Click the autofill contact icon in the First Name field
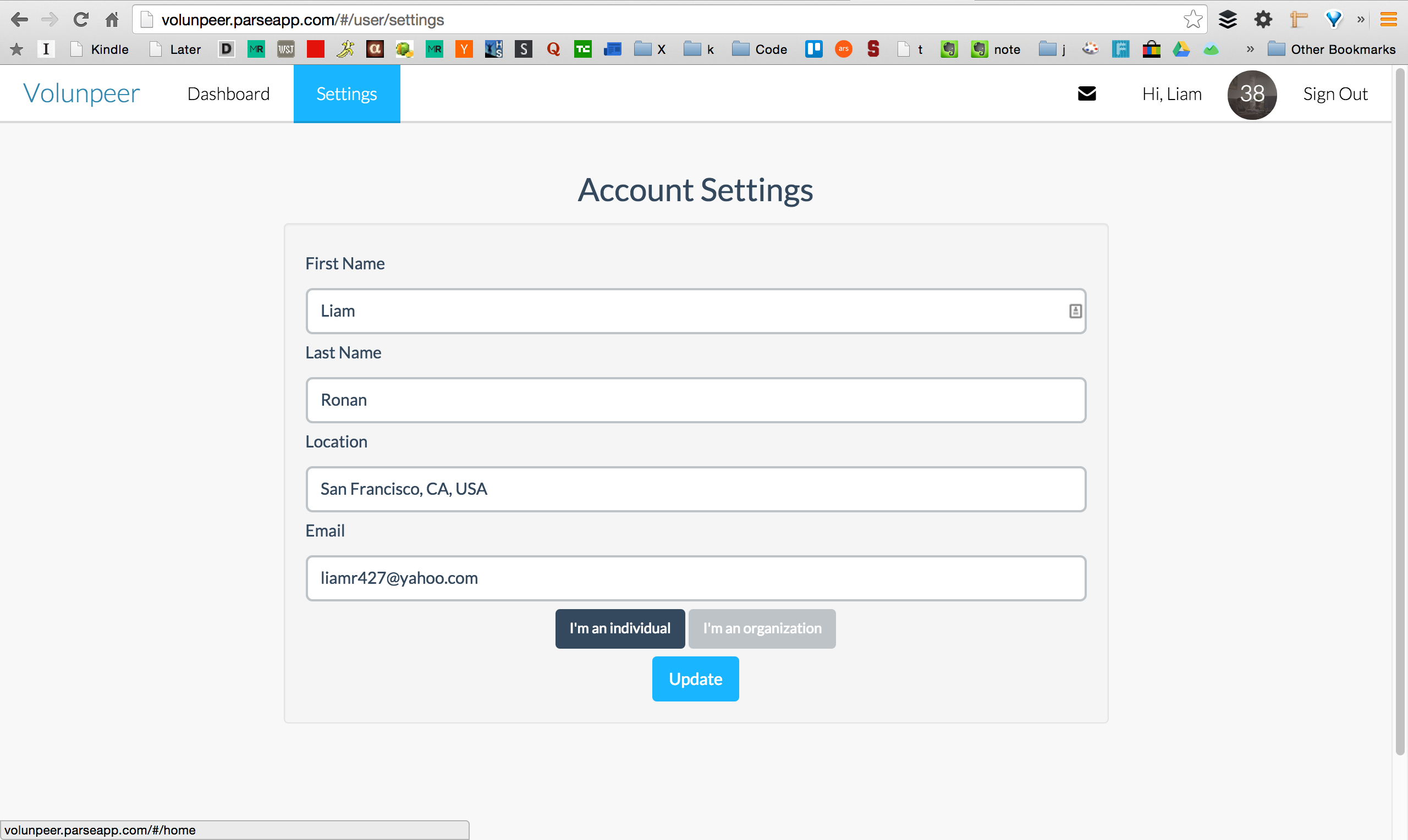The image size is (1408, 840). point(1075,311)
